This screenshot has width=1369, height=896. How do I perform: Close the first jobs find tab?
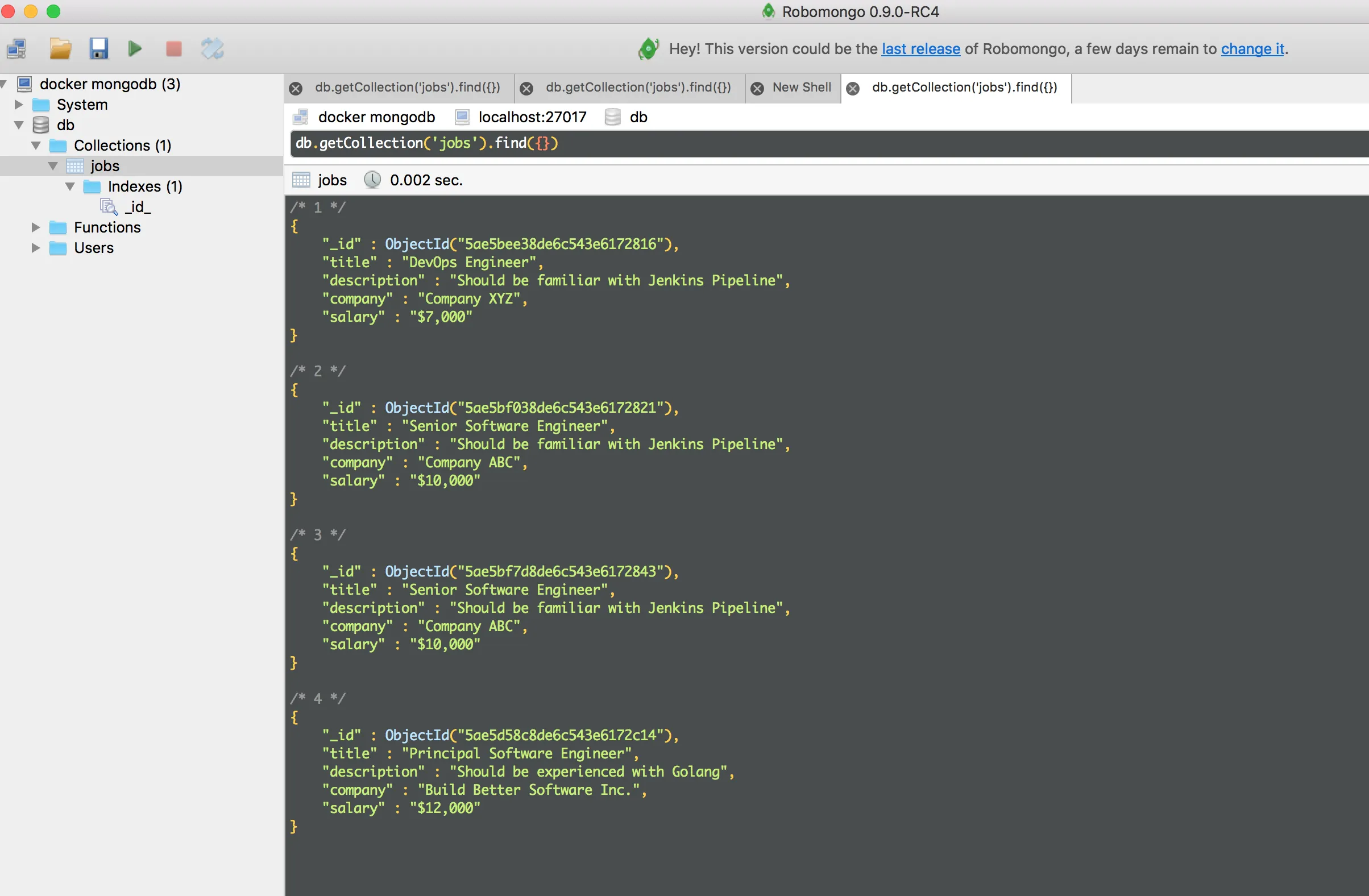[x=296, y=88]
